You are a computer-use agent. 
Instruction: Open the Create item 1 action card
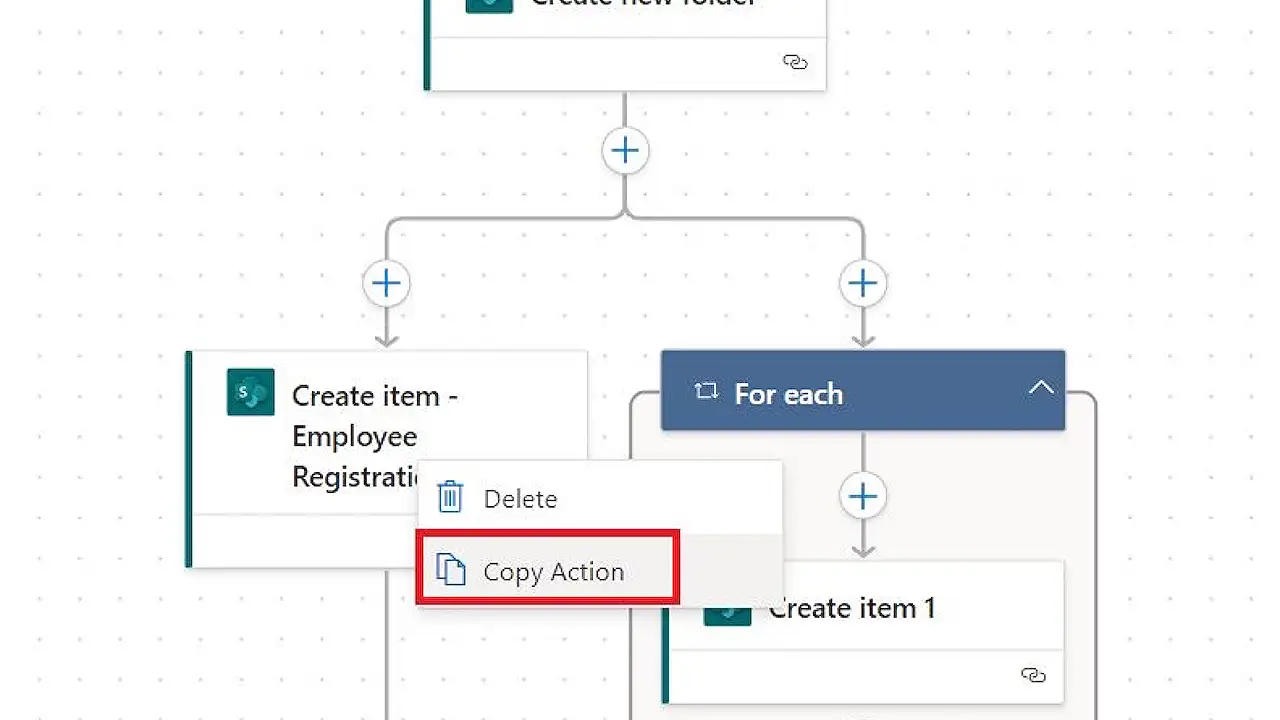(x=880, y=607)
